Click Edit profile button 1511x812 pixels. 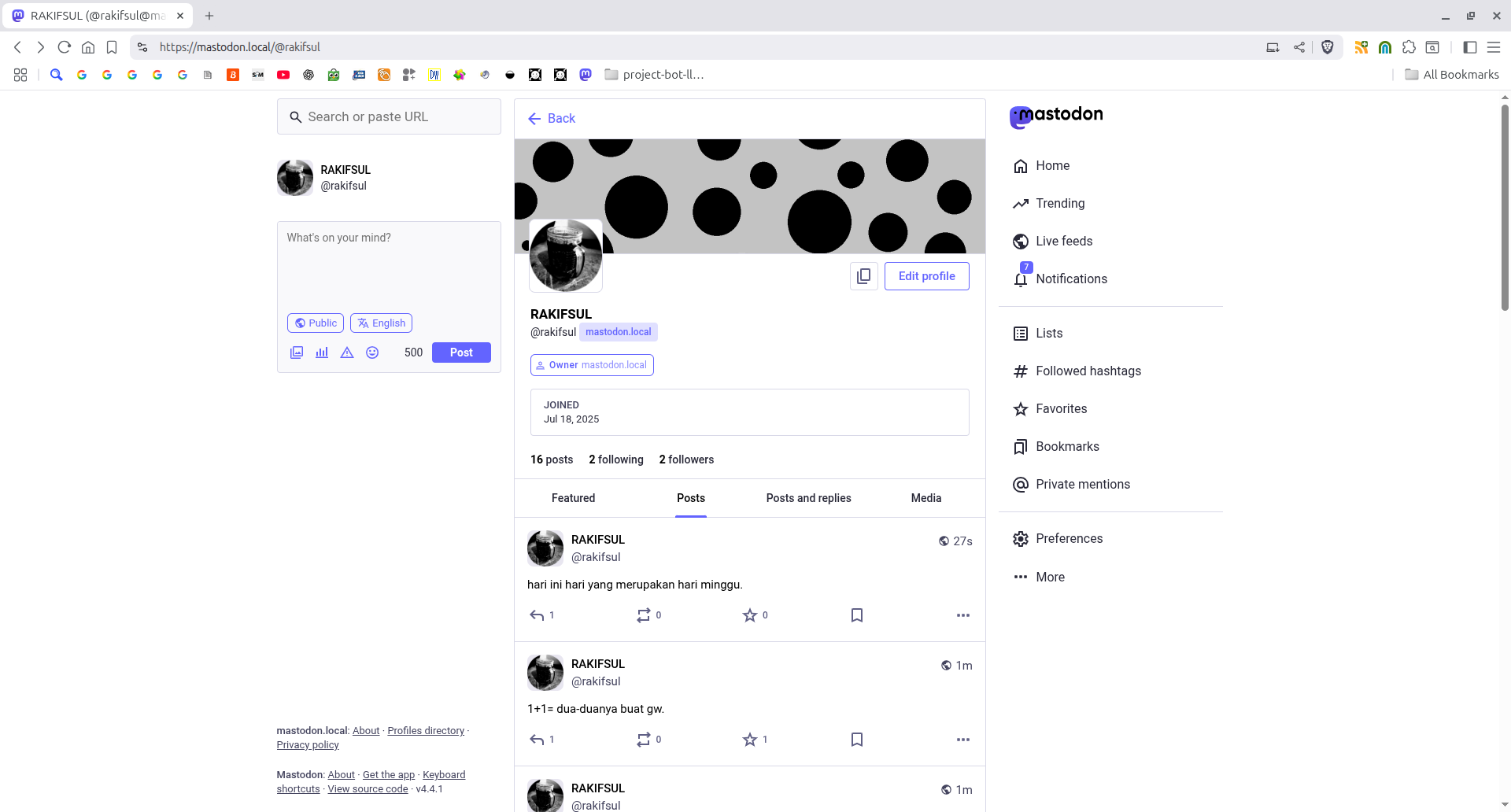(927, 276)
